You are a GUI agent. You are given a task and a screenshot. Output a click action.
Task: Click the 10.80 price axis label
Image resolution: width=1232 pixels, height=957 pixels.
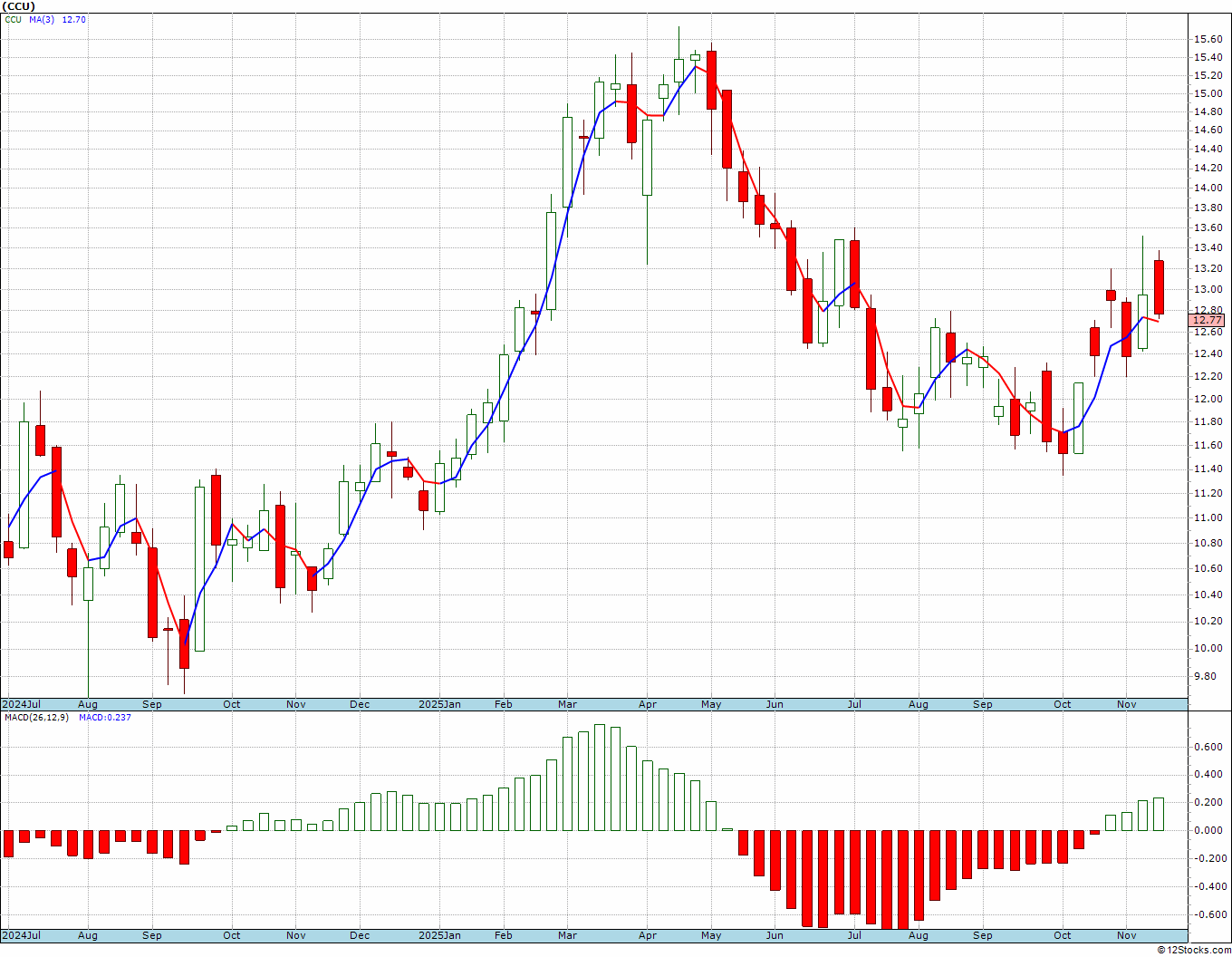point(1208,544)
